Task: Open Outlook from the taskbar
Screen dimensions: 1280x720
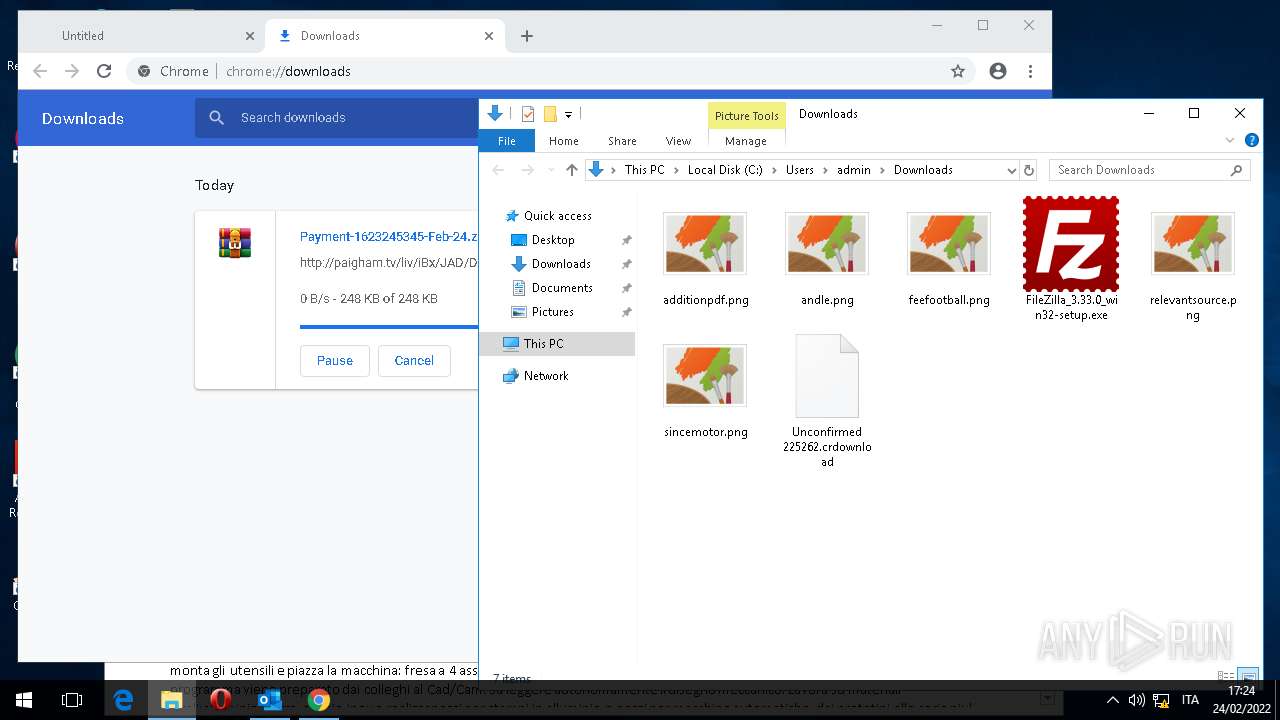Action: click(x=270, y=700)
